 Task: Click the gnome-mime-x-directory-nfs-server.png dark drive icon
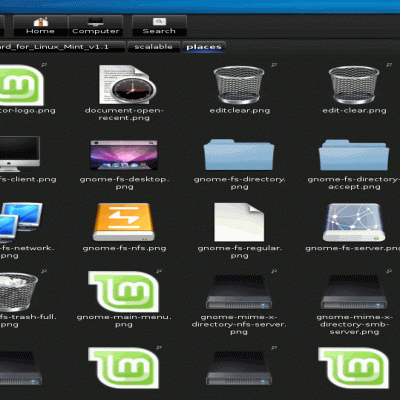[x=239, y=292]
